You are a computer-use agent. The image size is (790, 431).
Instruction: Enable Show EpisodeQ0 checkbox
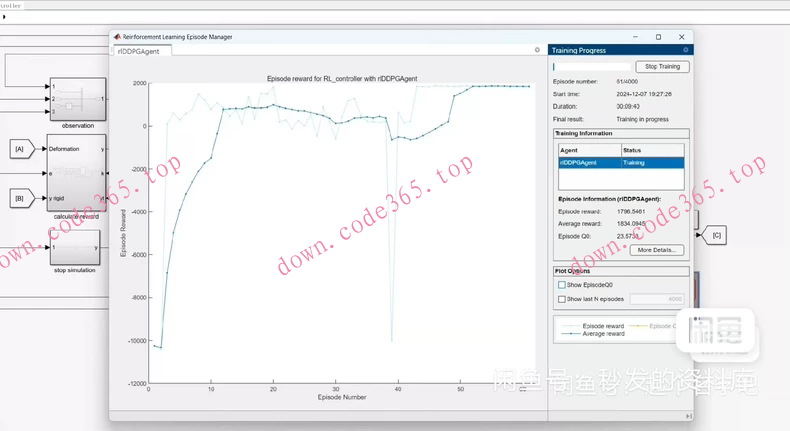point(562,285)
